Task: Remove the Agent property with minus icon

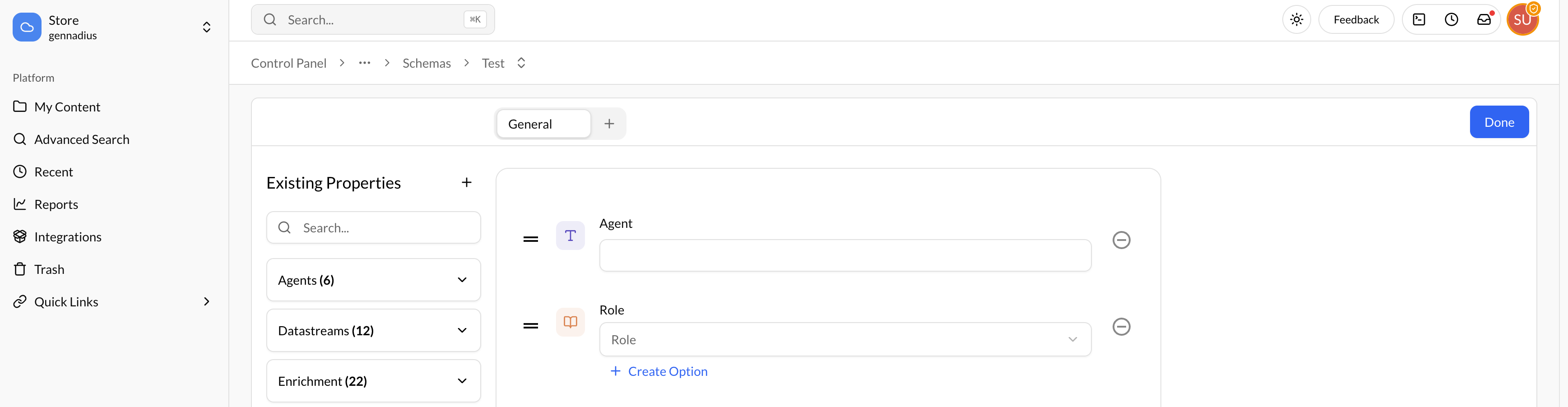Action: (x=1121, y=240)
